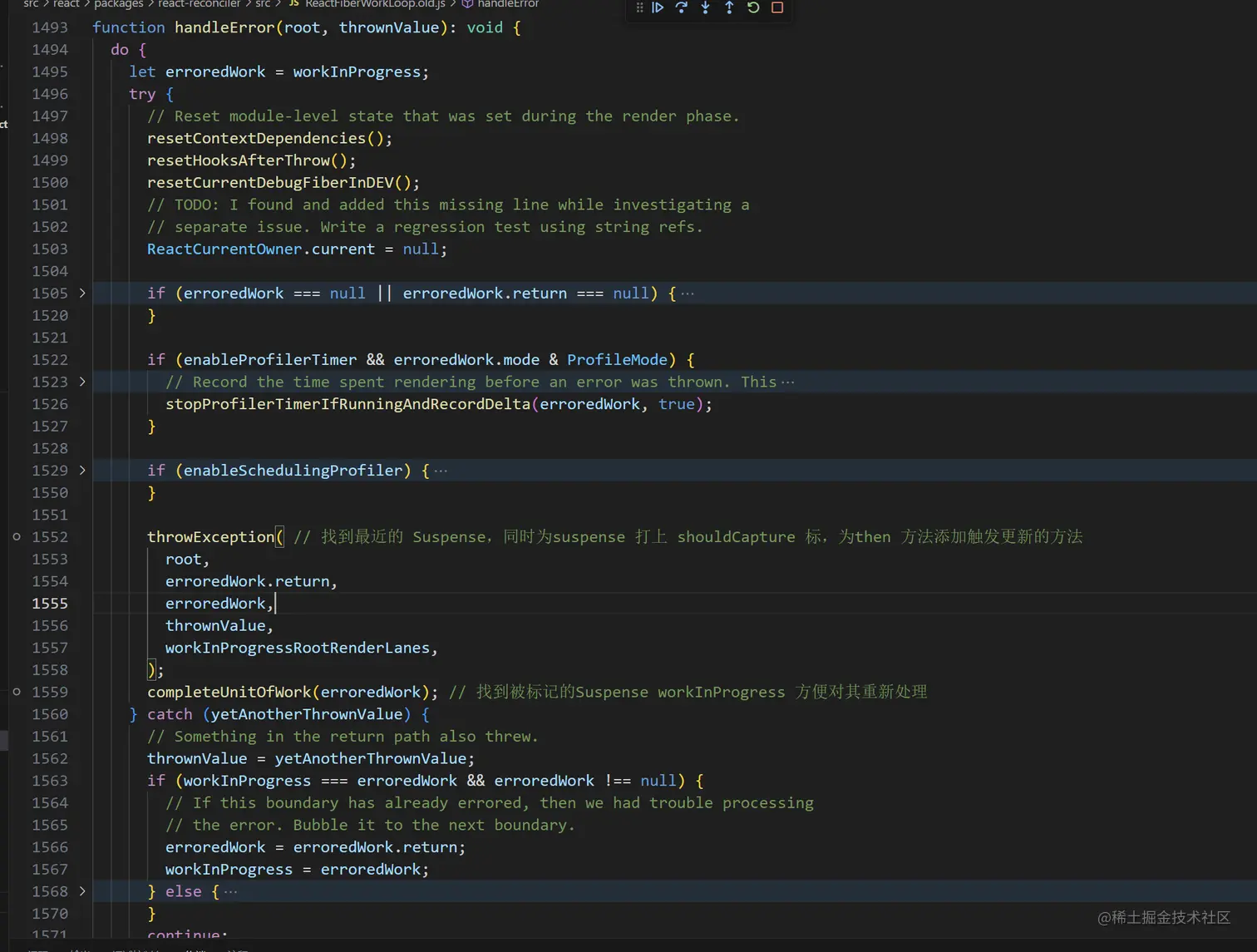
Task: Expand the folded else block at line 1568
Action: pos(82,891)
